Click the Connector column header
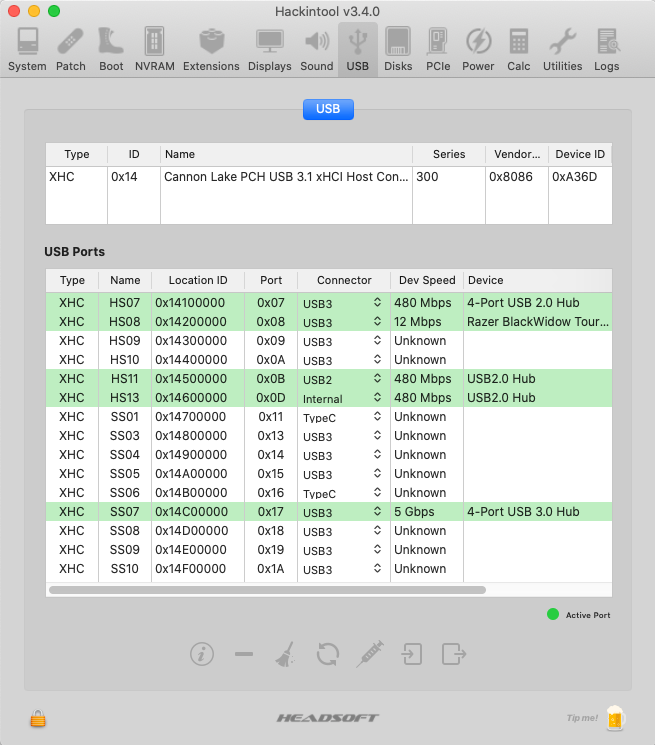The height and width of the screenshot is (745, 655). pos(344,280)
